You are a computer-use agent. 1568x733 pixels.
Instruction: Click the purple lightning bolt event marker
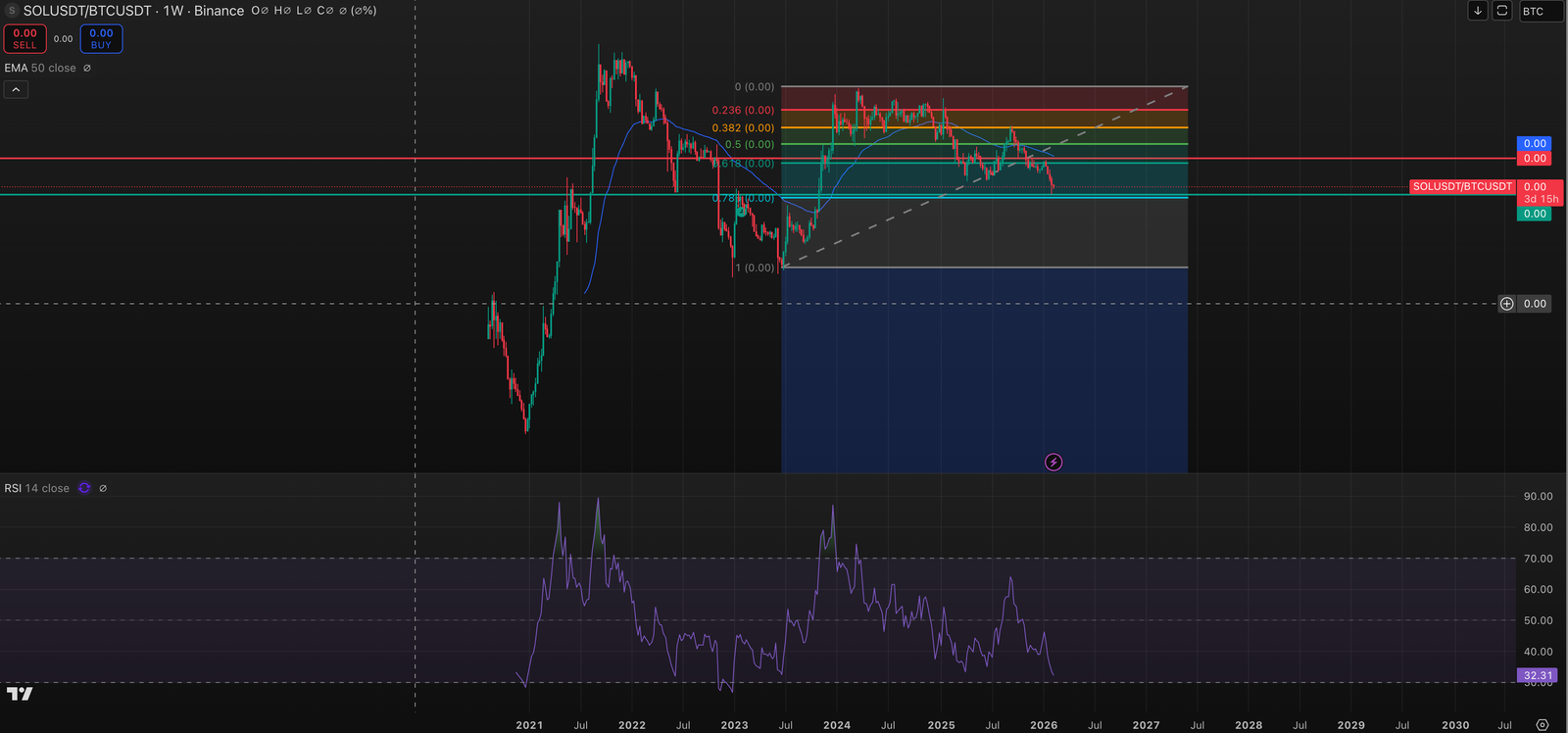1053,463
